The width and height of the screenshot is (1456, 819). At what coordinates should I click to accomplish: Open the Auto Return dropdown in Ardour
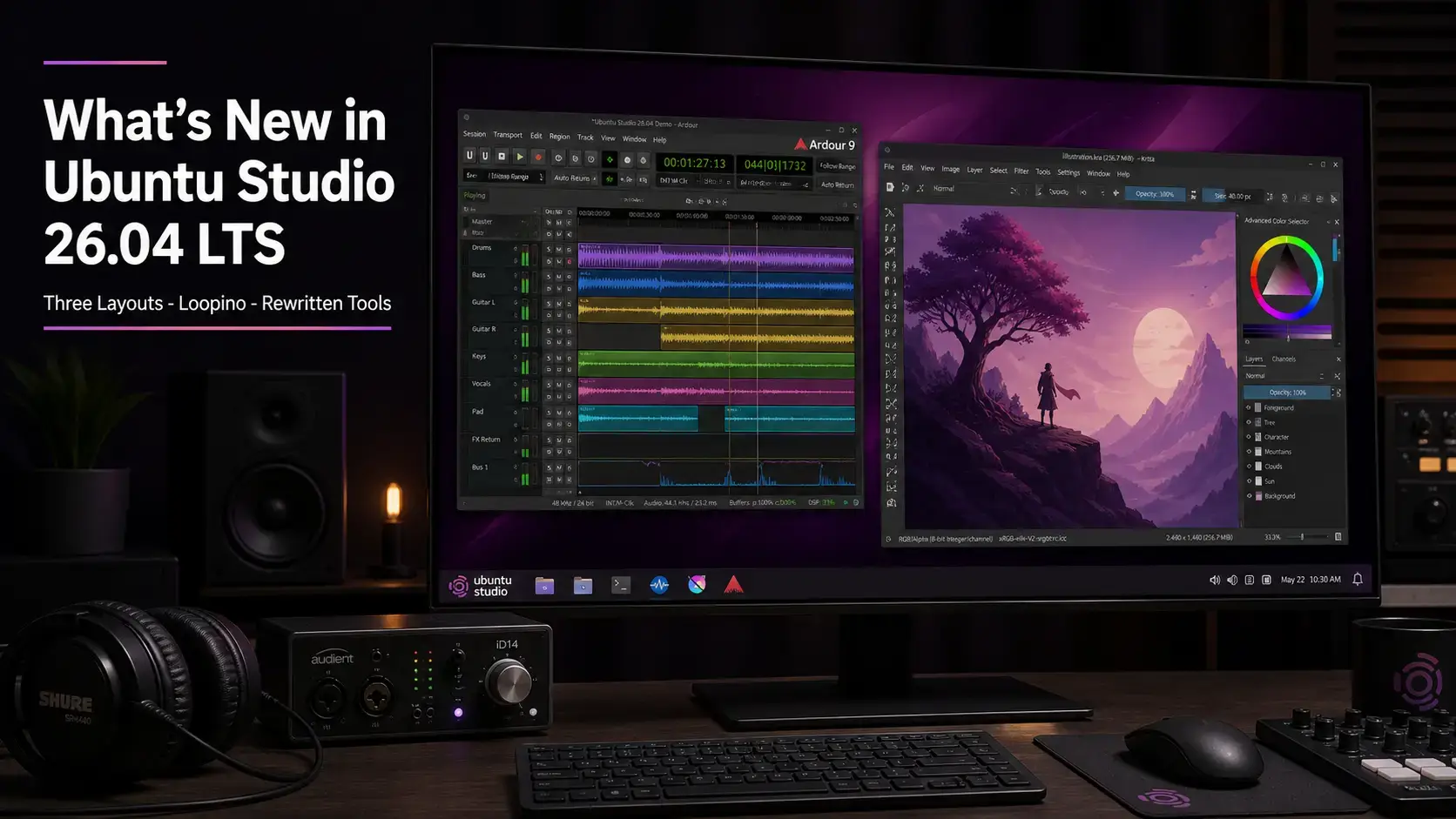pyautogui.click(x=576, y=178)
